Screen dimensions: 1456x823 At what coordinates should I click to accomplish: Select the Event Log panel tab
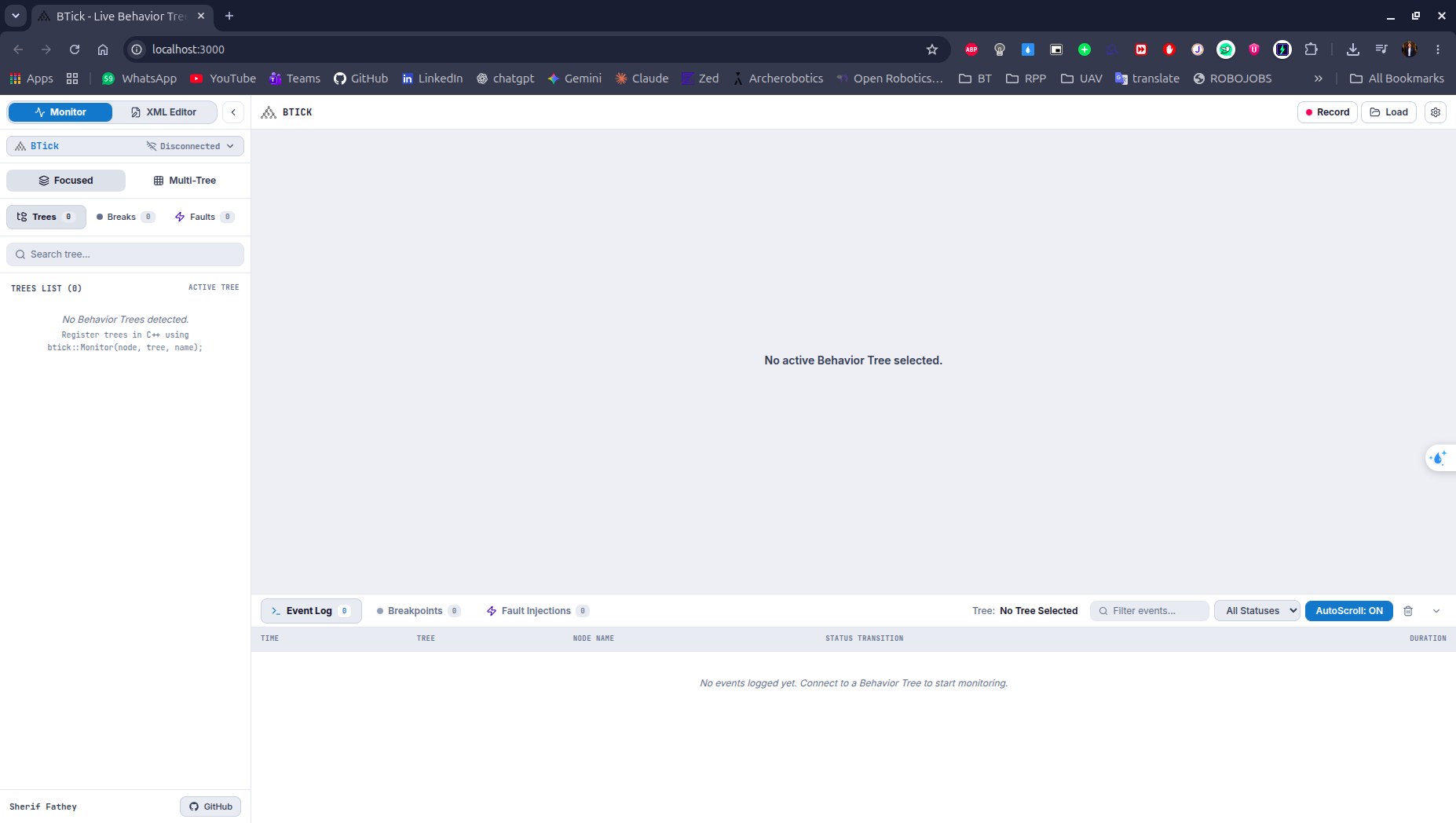(311, 611)
